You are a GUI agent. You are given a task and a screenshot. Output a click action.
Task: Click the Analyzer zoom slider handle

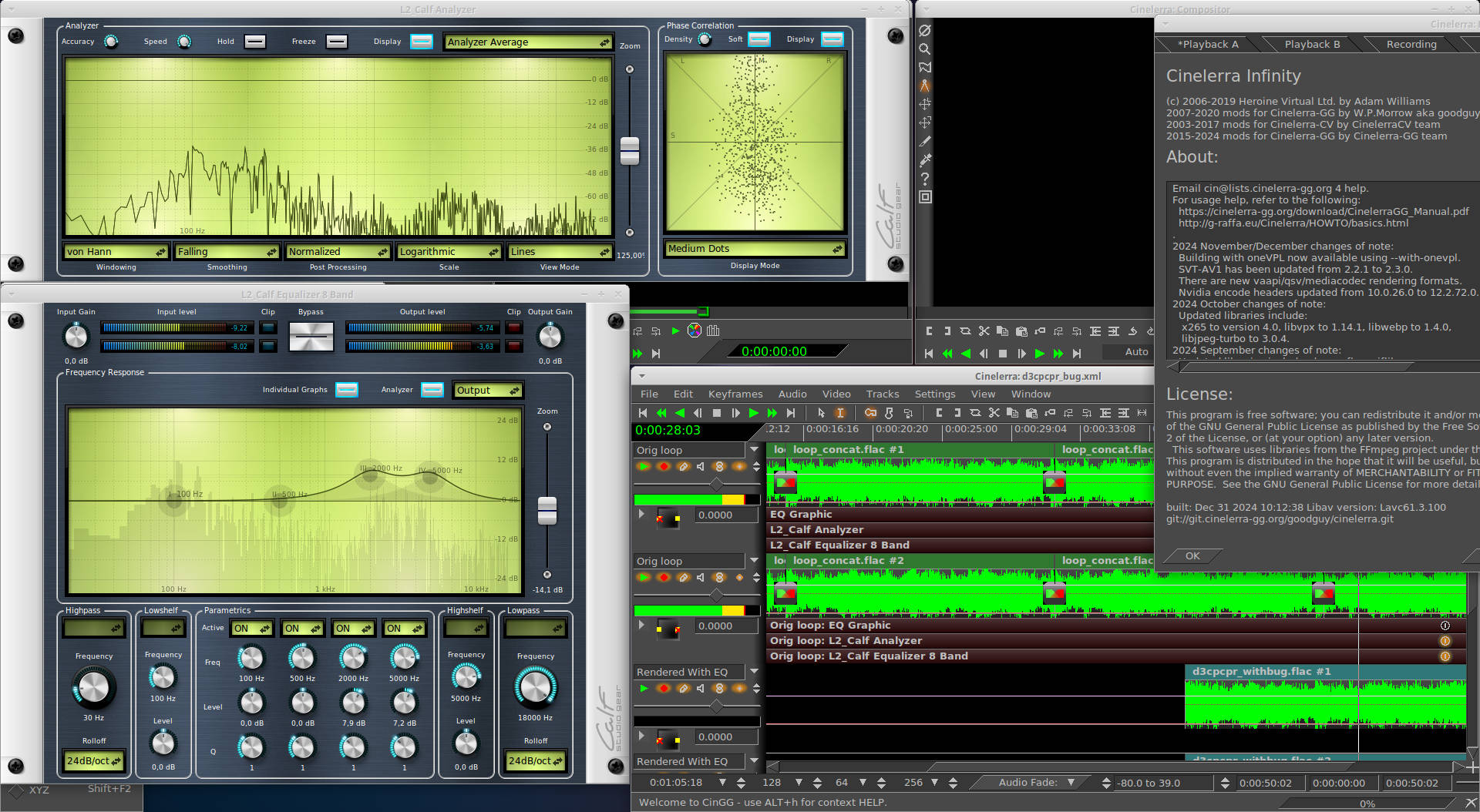click(630, 150)
